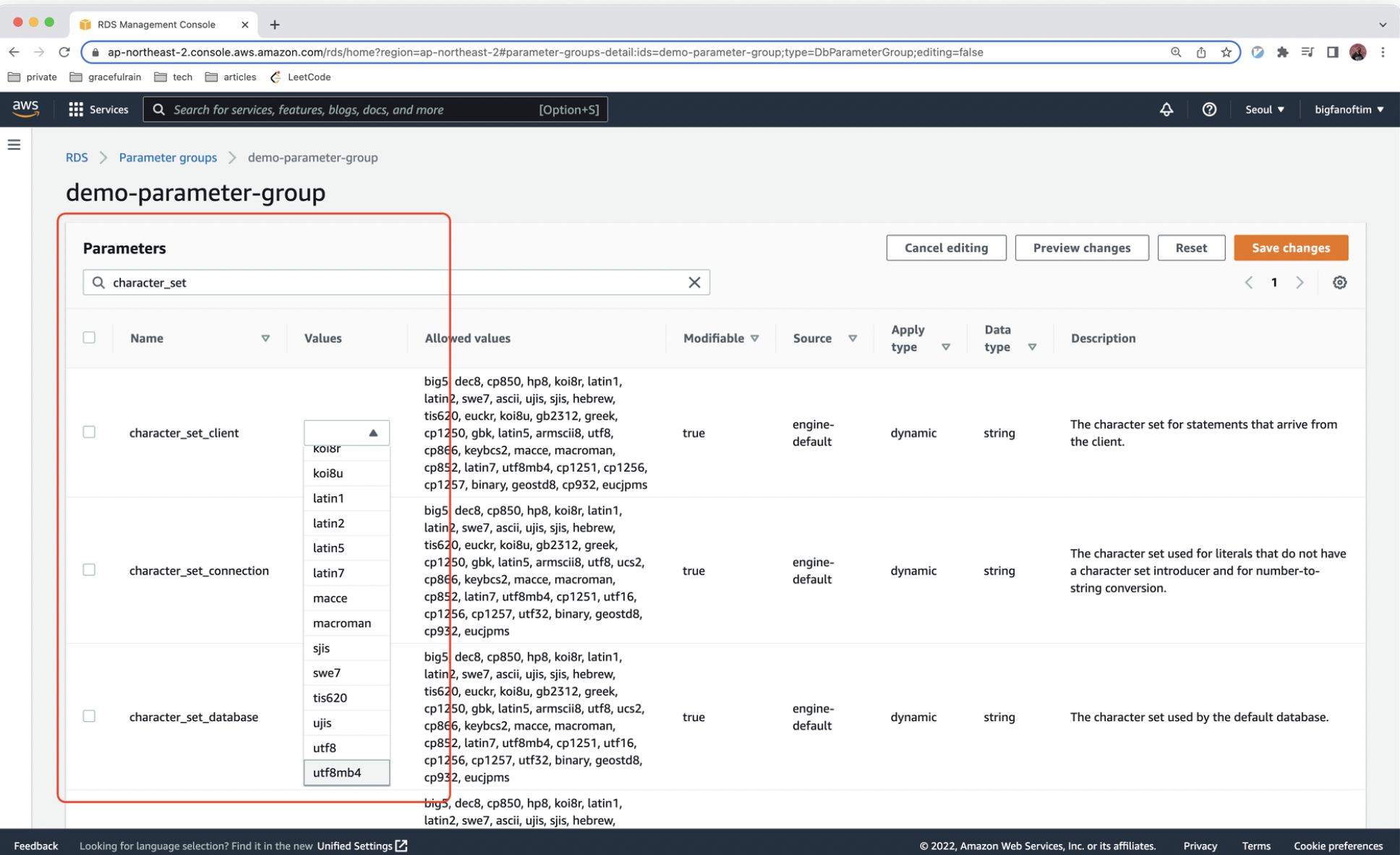Open the Services grid menu
1400x855 pixels.
pyautogui.click(x=98, y=109)
